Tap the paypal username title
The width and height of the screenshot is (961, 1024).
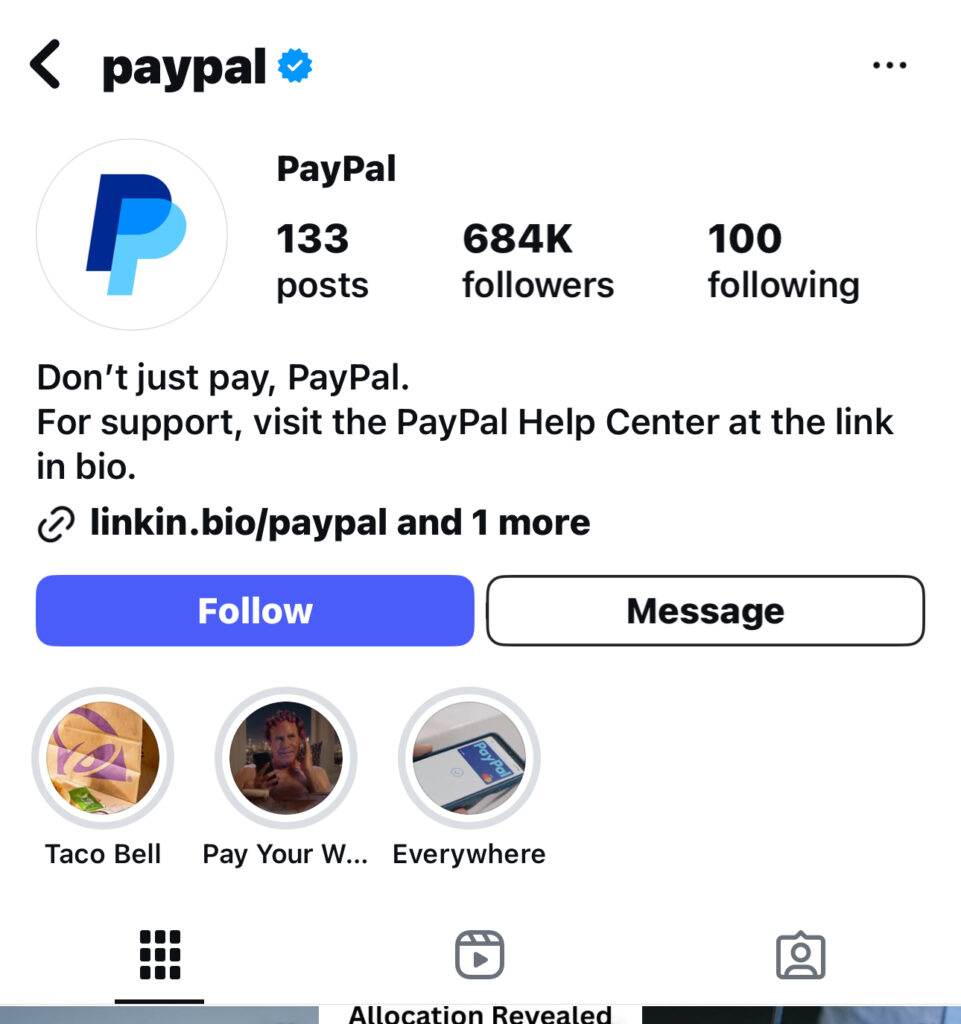(x=184, y=68)
